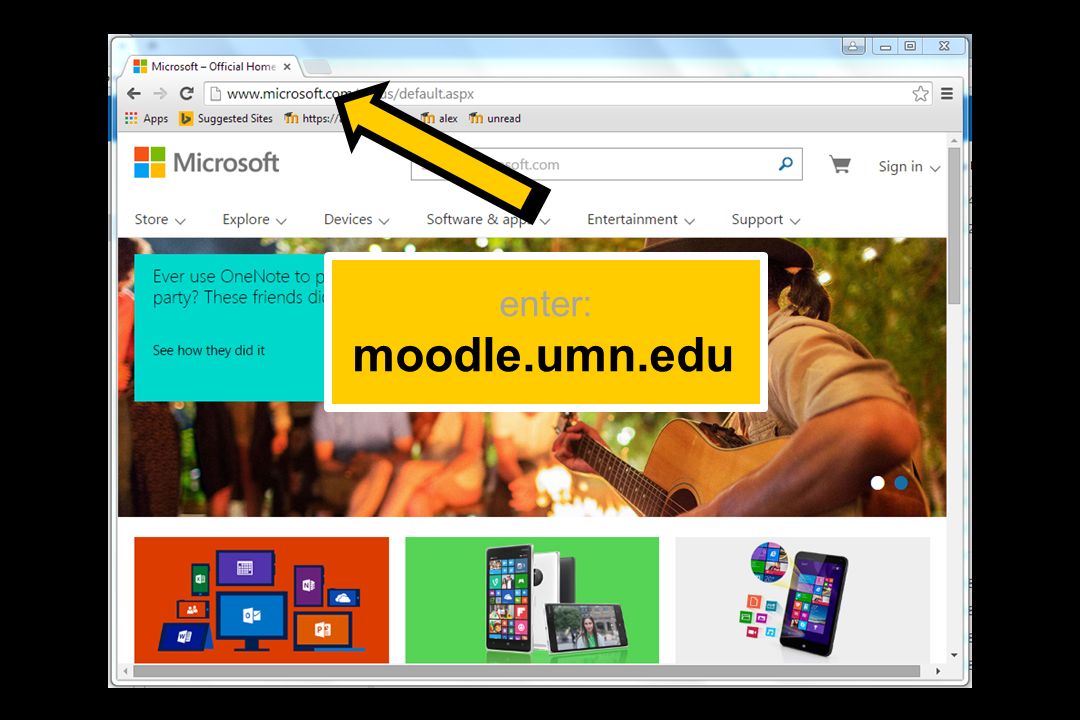Open the Apps bookmarks shortcut
Screen dimensions: 1080x720
click(146, 119)
